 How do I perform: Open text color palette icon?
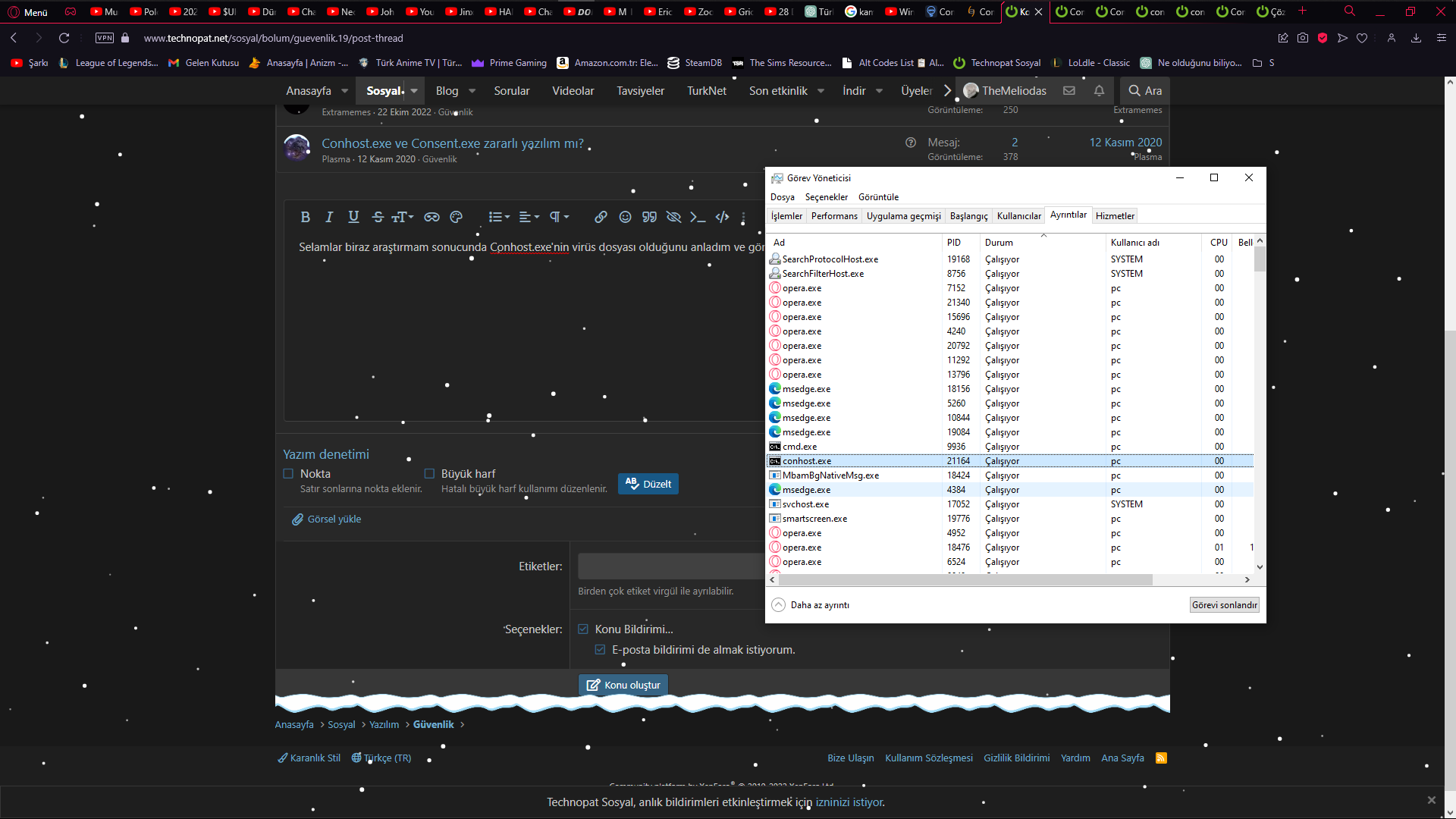(456, 217)
